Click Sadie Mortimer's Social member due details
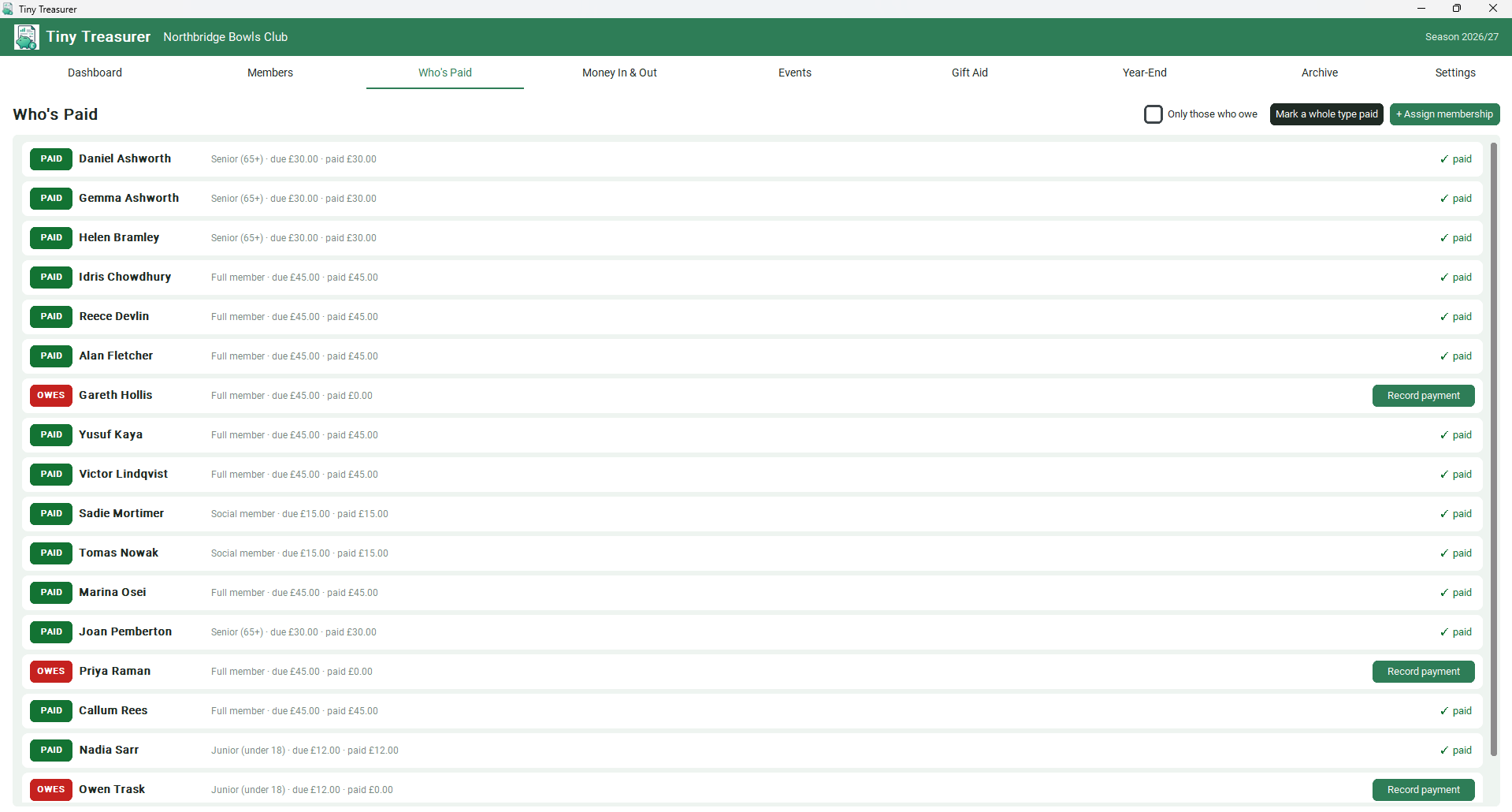 299,514
